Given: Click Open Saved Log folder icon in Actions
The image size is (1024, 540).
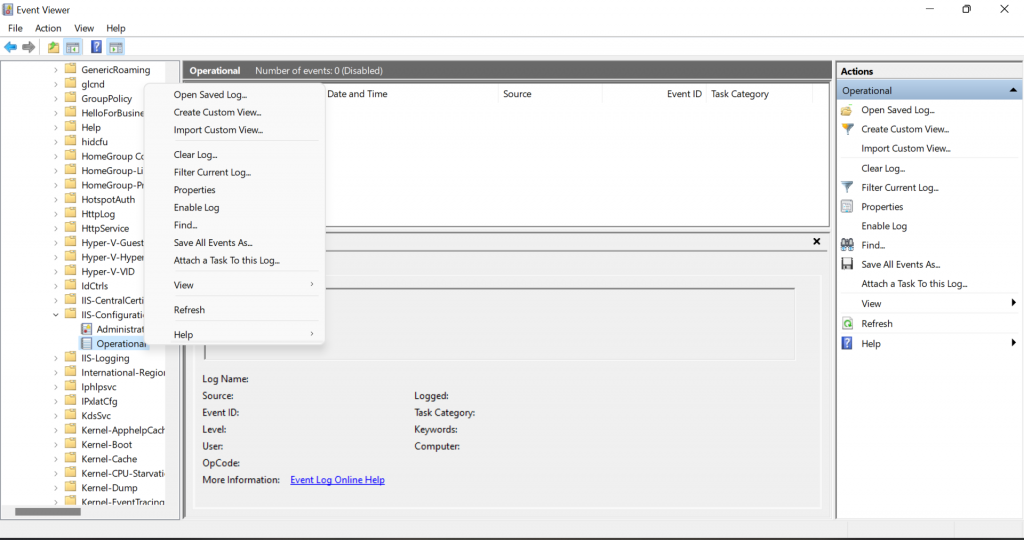Looking at the screenshot, I should tap(847, 110).
